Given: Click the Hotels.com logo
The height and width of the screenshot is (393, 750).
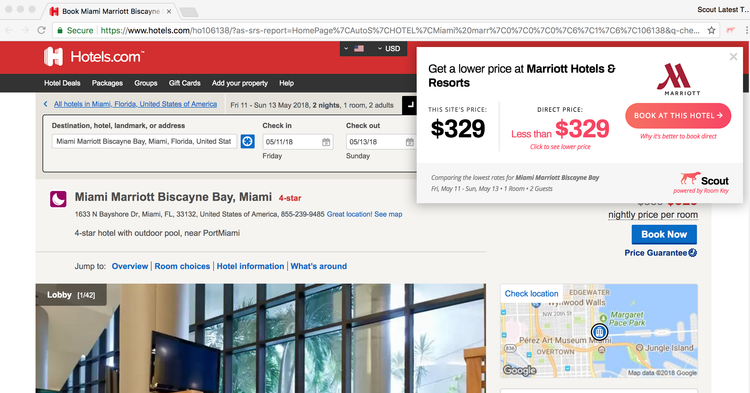Looking at the screenshot, I should click(94, 57).
